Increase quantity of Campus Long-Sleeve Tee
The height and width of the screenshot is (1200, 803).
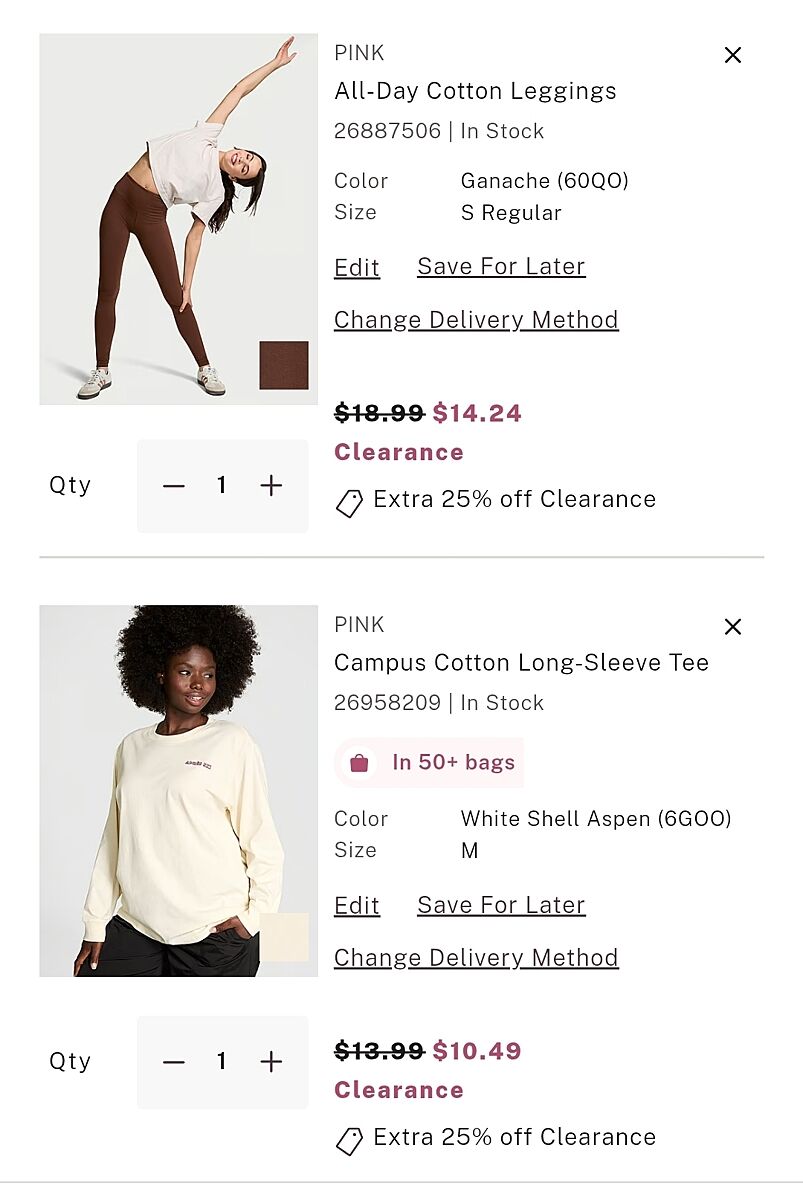point(271,1062)
